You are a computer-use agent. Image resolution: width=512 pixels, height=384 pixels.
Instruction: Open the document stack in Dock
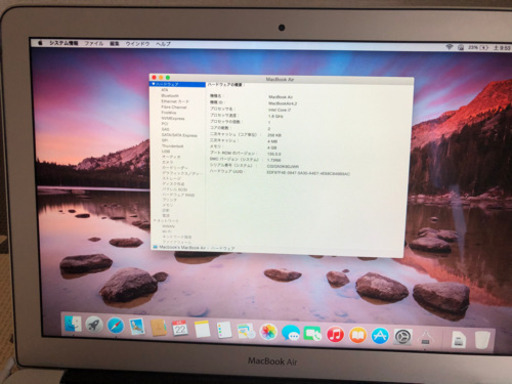(458, 340)
